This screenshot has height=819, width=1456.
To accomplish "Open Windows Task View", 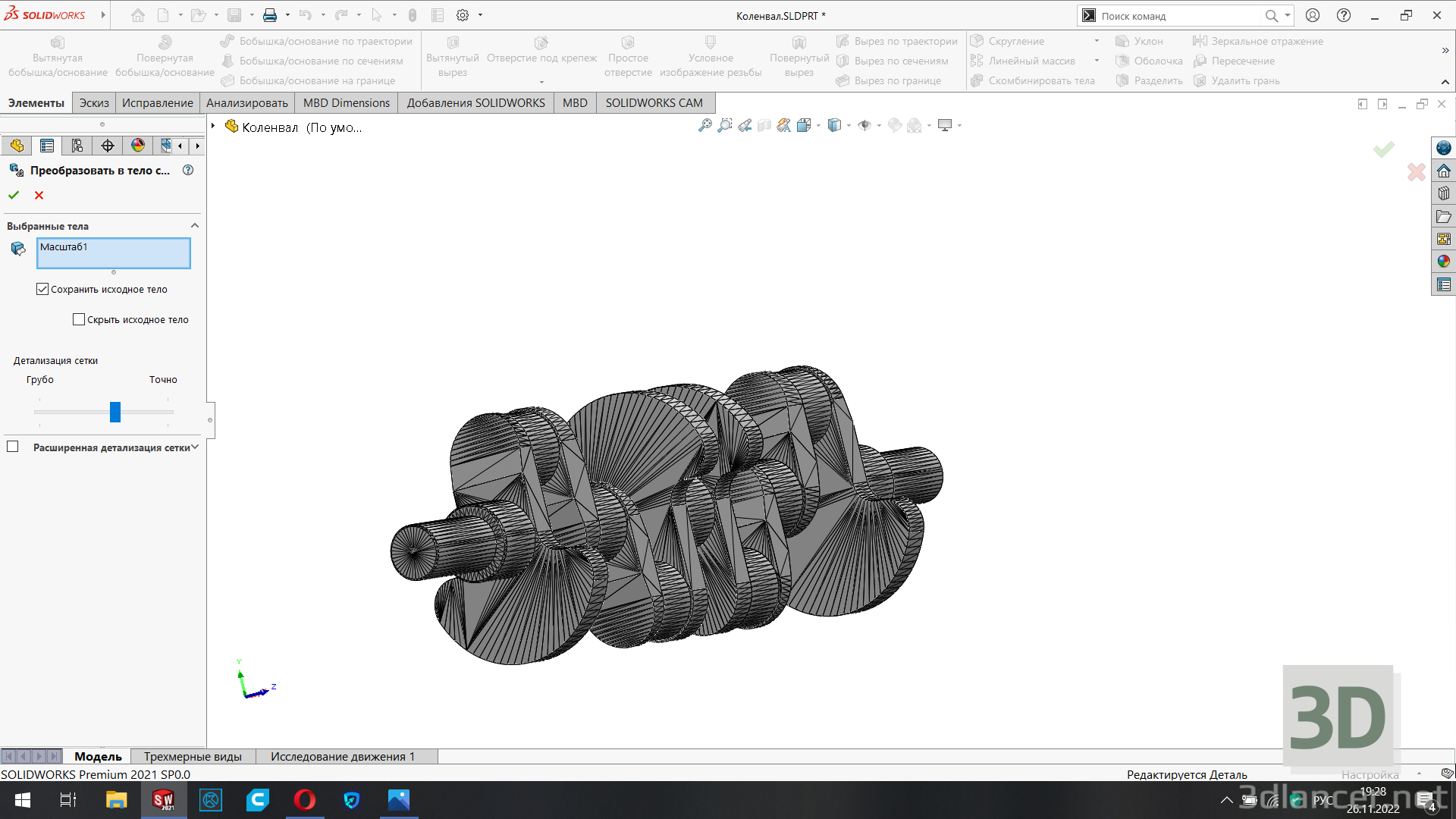I will 68,800.
